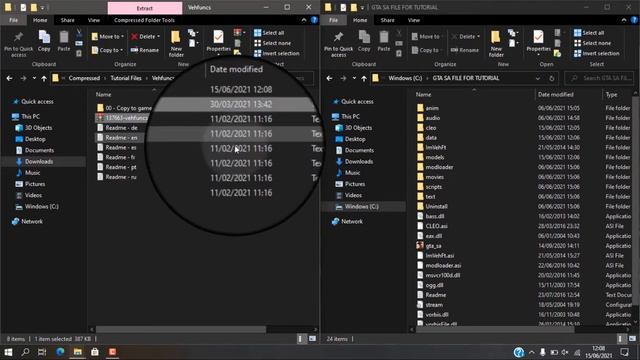
Task: Open Properties in GTA SA window ribbon
Action: 538,41
